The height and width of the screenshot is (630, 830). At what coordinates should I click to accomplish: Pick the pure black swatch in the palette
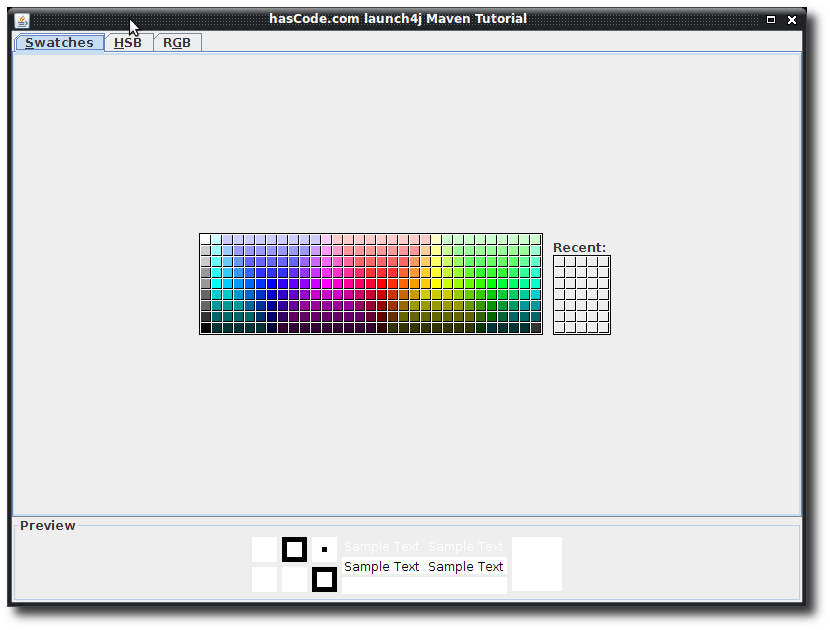[x=208, y=327]
